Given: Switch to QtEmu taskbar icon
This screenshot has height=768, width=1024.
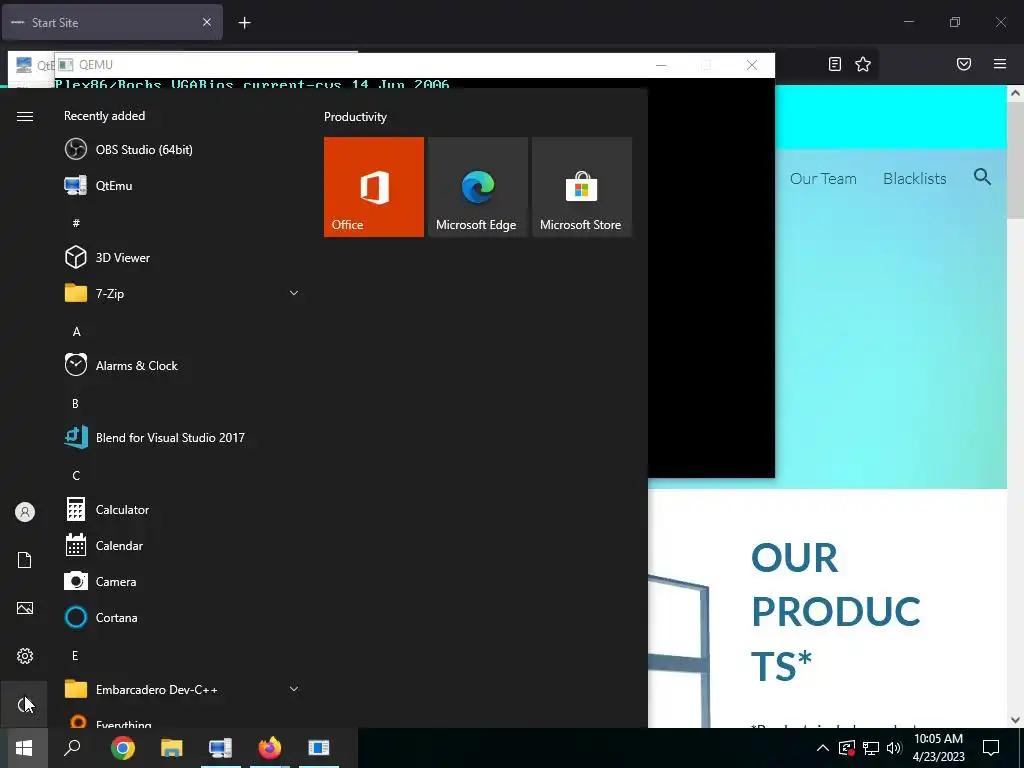Looking at the screenshot, I should click(221, 748).
